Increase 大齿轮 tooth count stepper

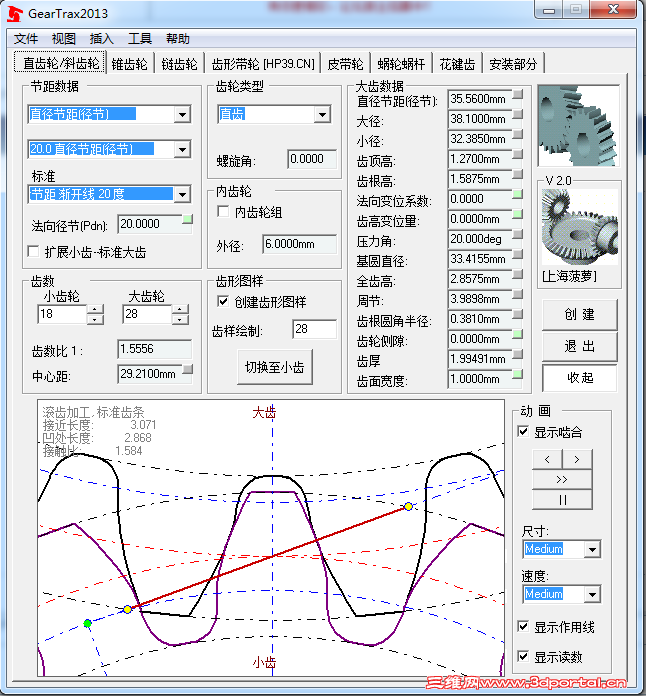pos(180,309)
